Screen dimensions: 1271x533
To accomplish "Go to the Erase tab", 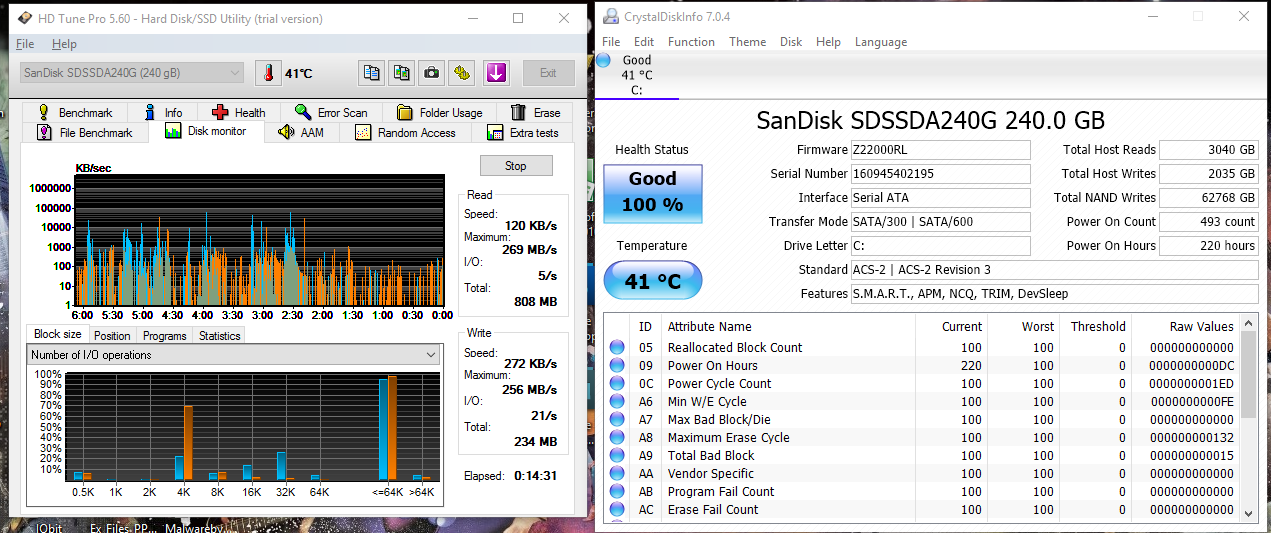I will (536, 113).
